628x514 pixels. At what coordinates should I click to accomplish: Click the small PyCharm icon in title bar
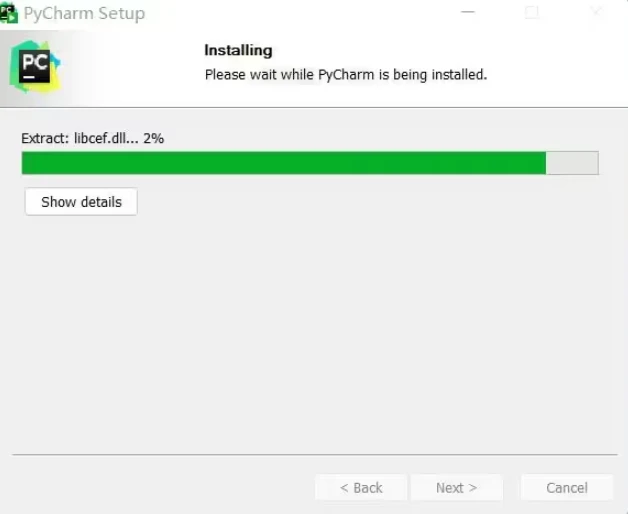click(8, 13)
